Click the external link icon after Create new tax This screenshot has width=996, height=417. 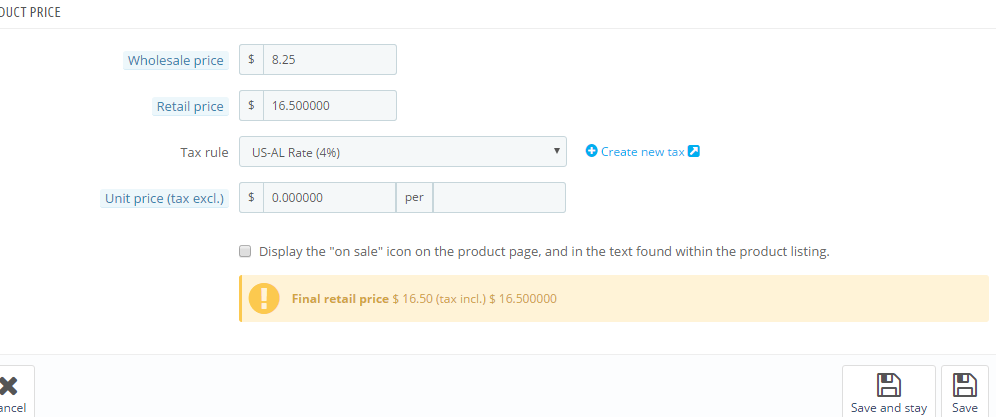coord(694,151)
